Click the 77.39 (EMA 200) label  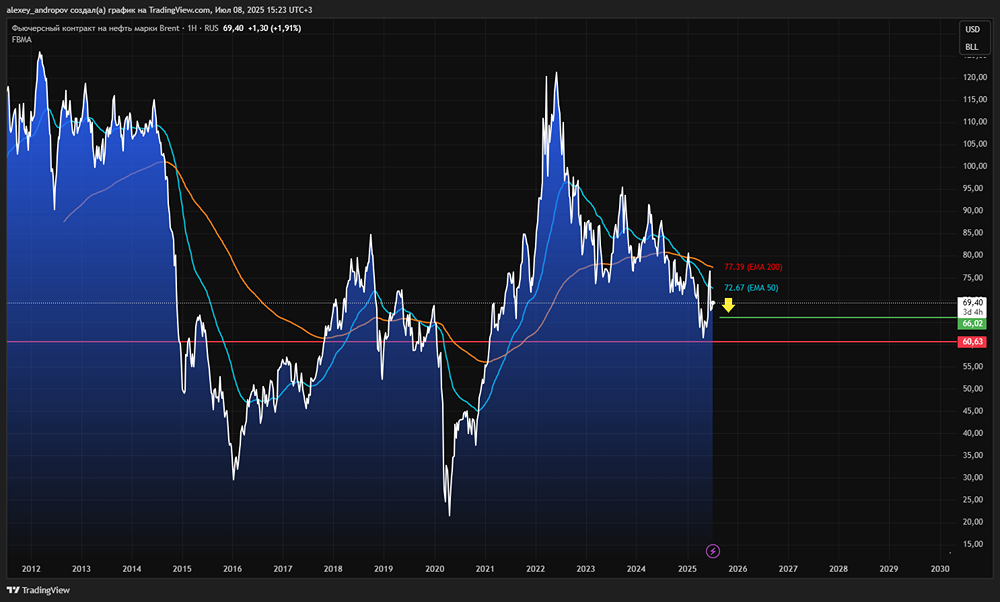753,267
